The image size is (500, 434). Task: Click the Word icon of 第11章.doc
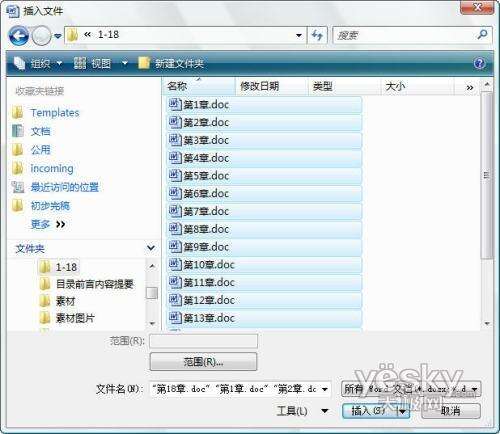[175, 282]
